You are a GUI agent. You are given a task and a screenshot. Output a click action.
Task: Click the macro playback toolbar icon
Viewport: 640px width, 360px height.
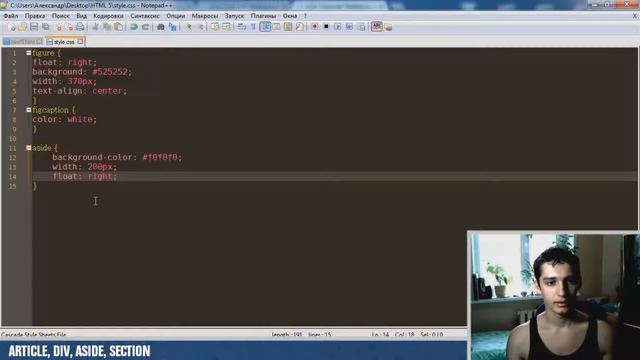pyautogui.click(x=338, y=27)
